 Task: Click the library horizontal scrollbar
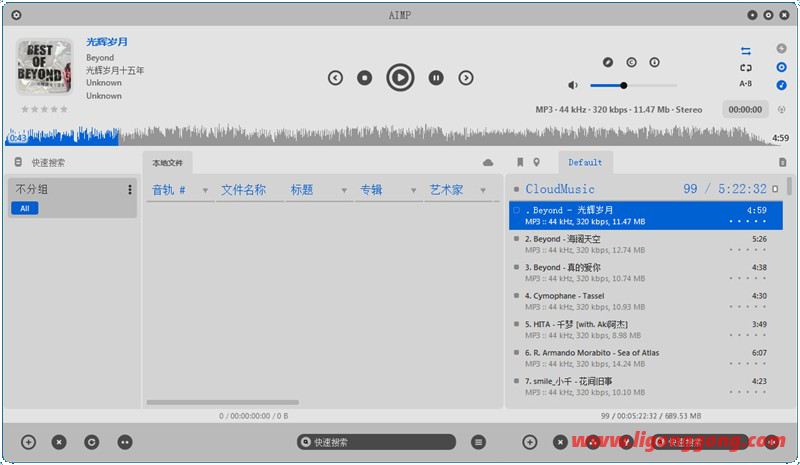222,402
